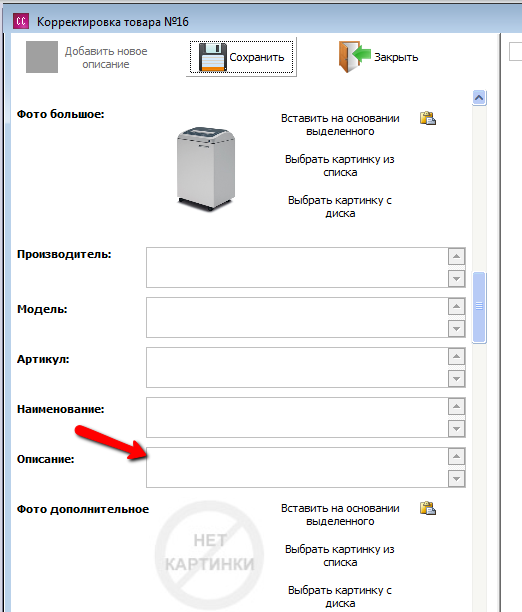Image resolution: width=522 pixels, height=612 pixels.
Task: Click the CC application icon in title bar
Action: pyautogui.click(x=21, y=21)
